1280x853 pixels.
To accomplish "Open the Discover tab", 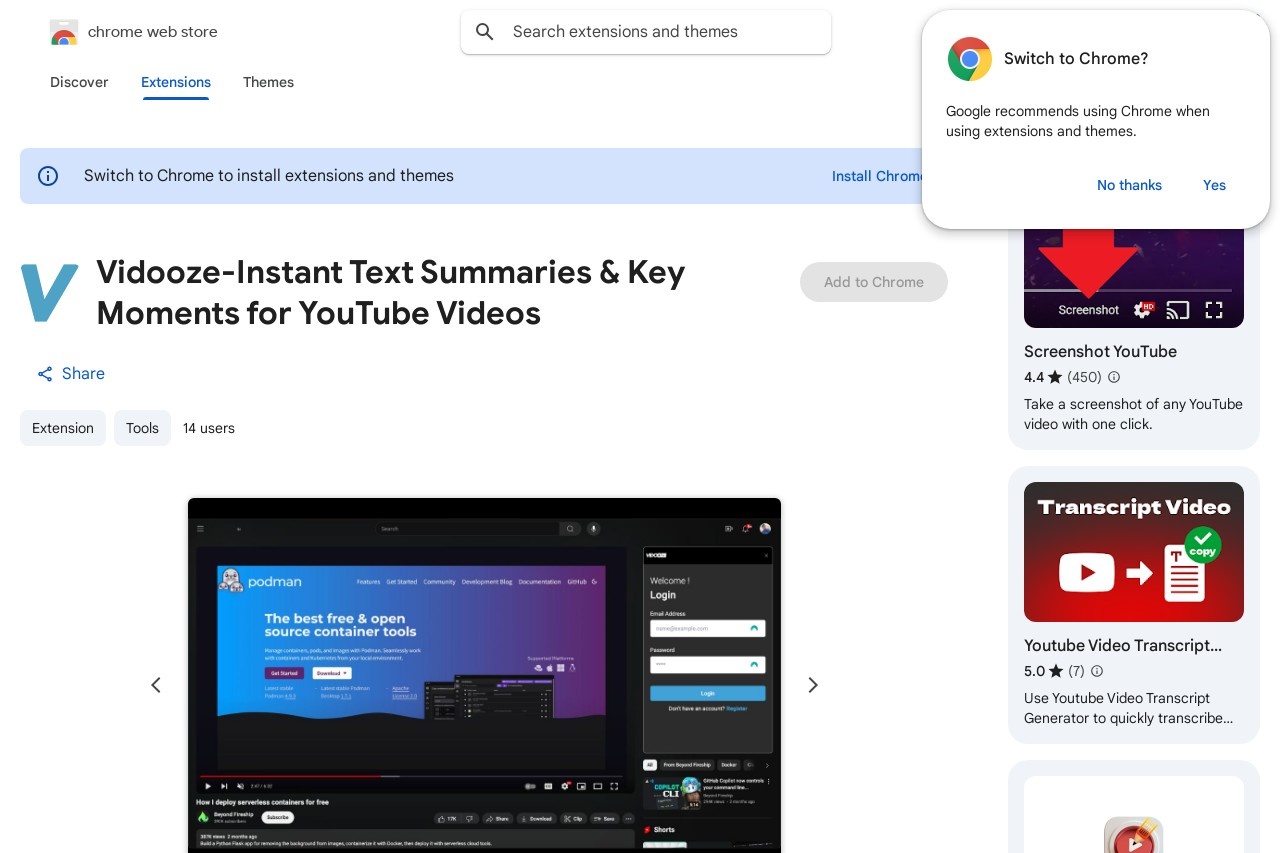I will tap(79, 82).
